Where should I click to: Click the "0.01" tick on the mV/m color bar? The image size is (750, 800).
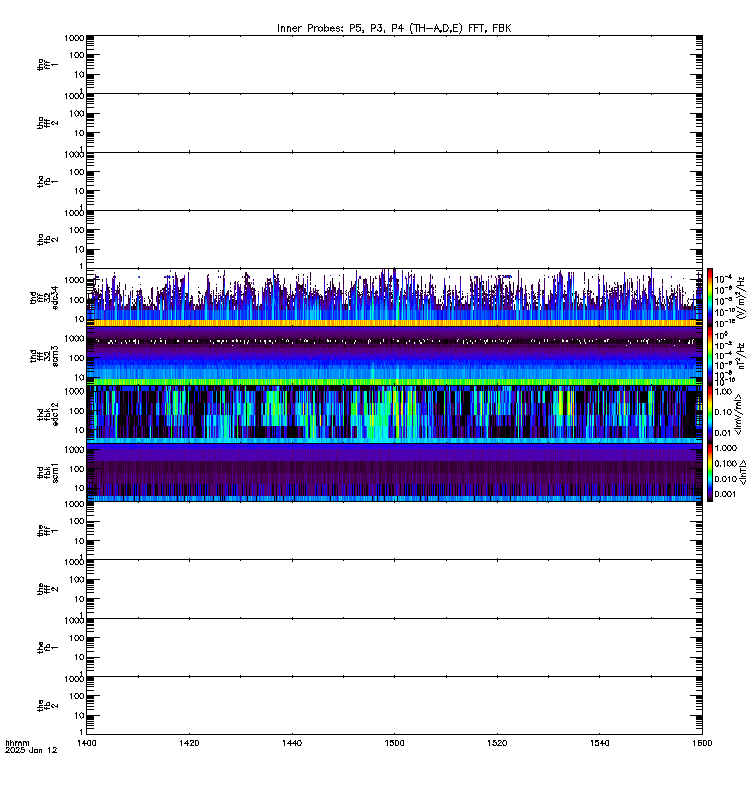pyautogui.click(x=723, y=433)
